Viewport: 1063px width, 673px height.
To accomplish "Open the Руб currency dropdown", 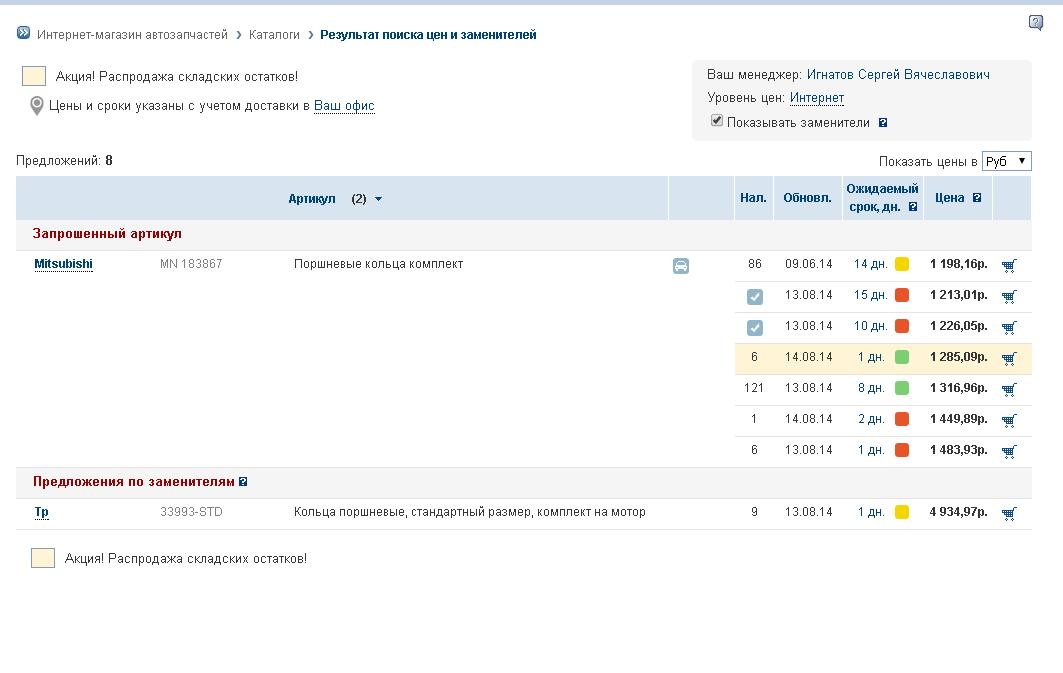I will tap(1006, 161).
